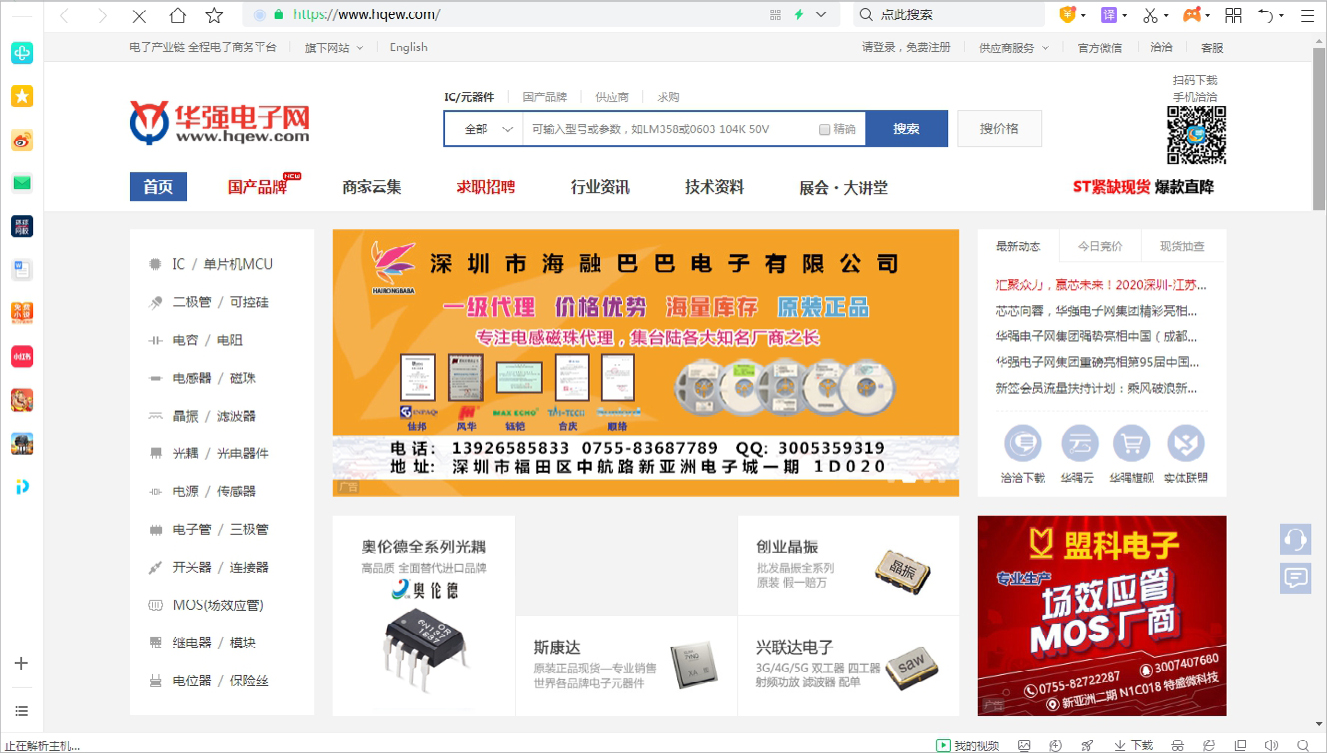Click the 实体联盟 round icon
Screen dimensions: 1327x753
pyautogui.click(x=1185, y=444)
